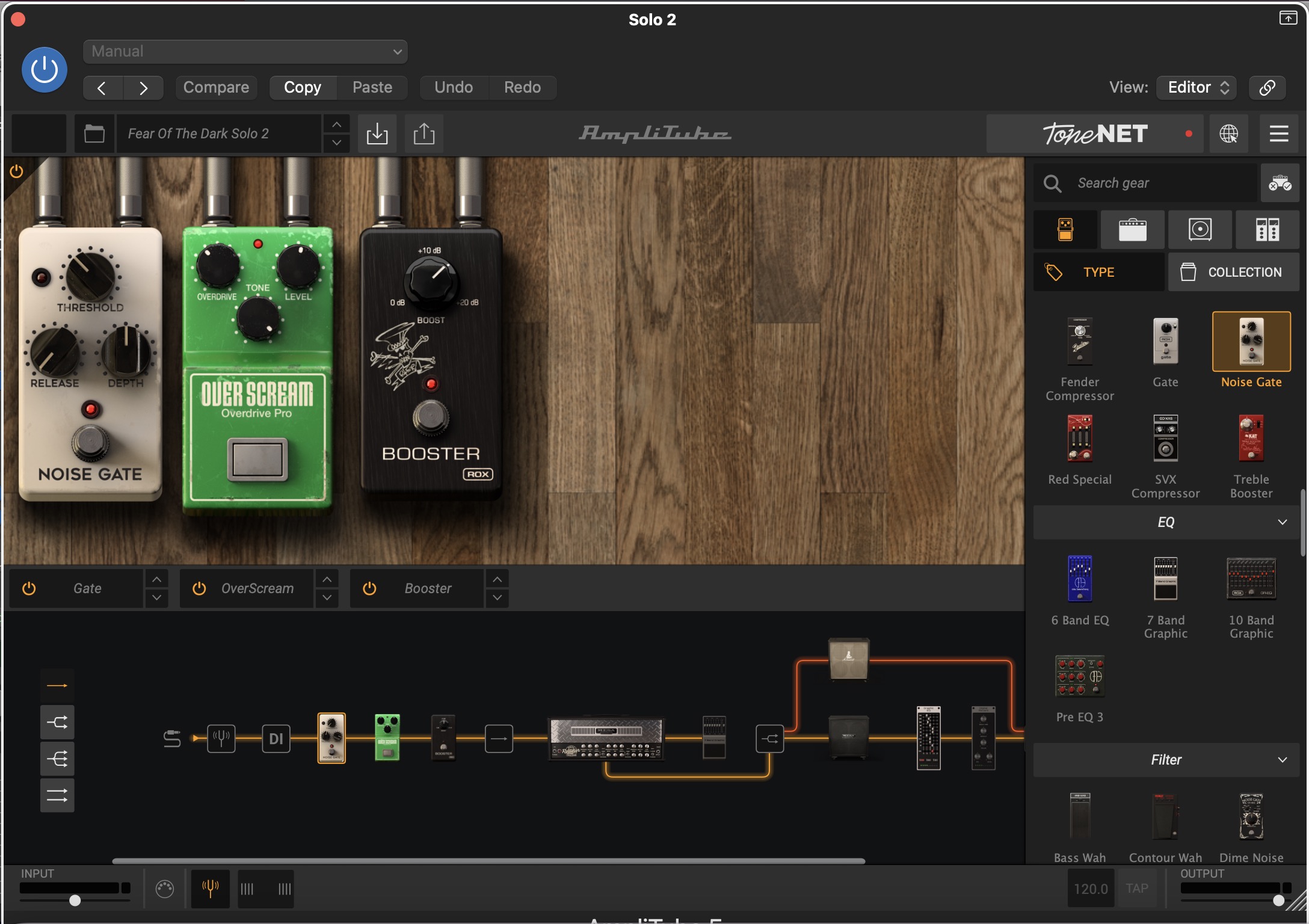Click the Paste button
The height and width of the screenshot is (924, 1309).
372,88
